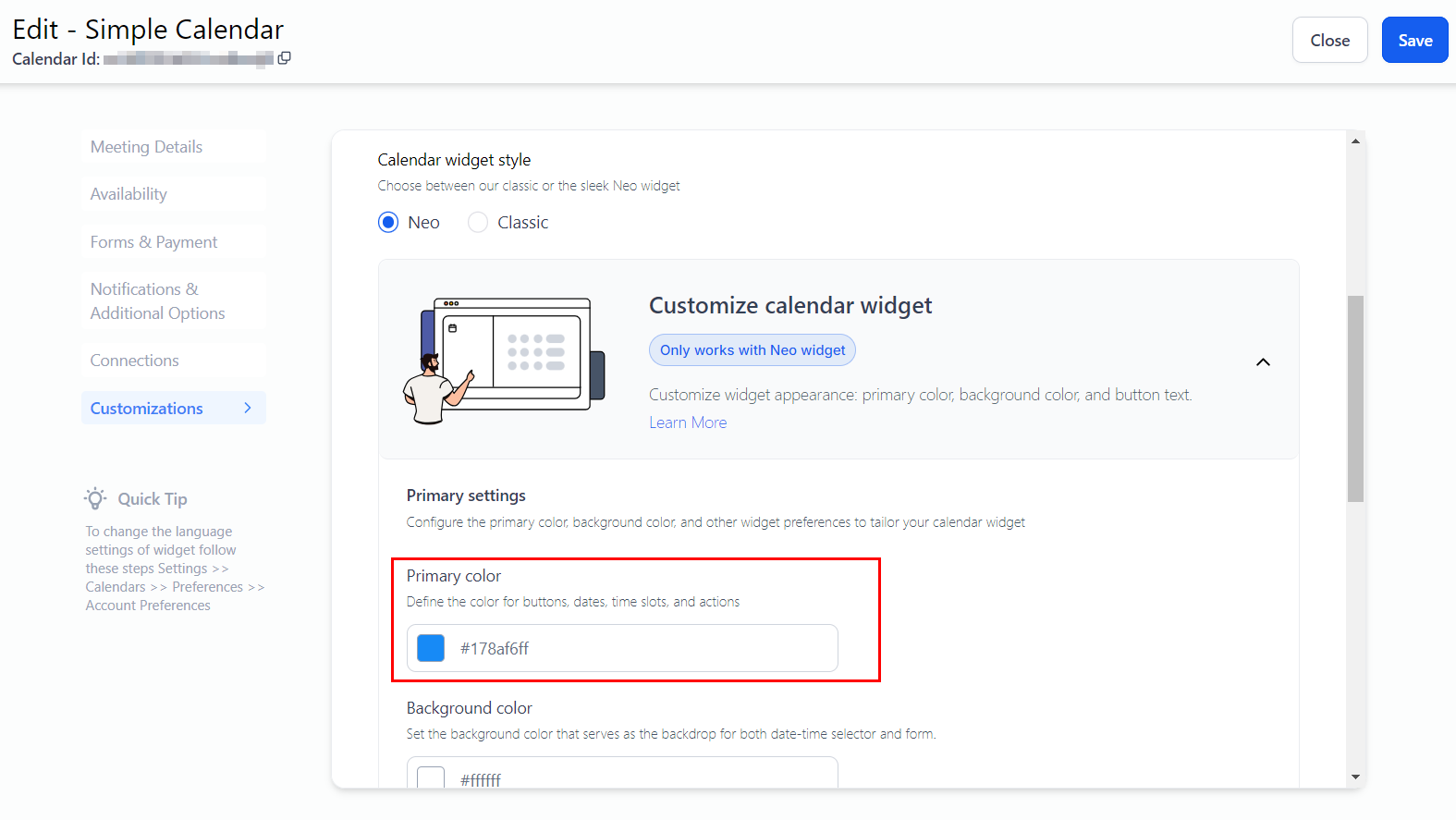The image size is (1456, 820).
Task: Click the chevron beside Customizations
Action: 247,408
